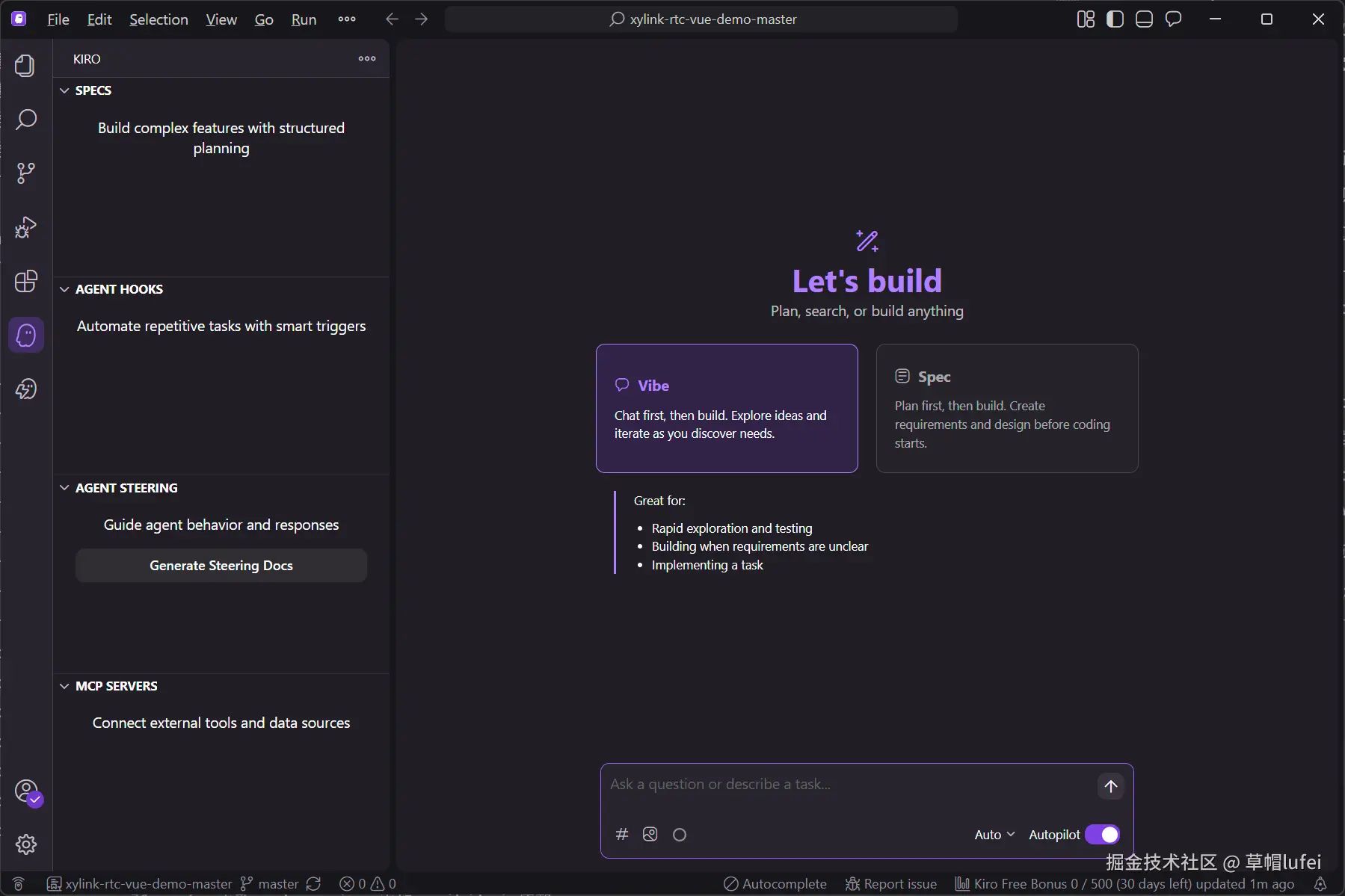The height and width of the screenshot is (896, 1345).
Task: Open the File menu
Action: click(x=58, y=19)
